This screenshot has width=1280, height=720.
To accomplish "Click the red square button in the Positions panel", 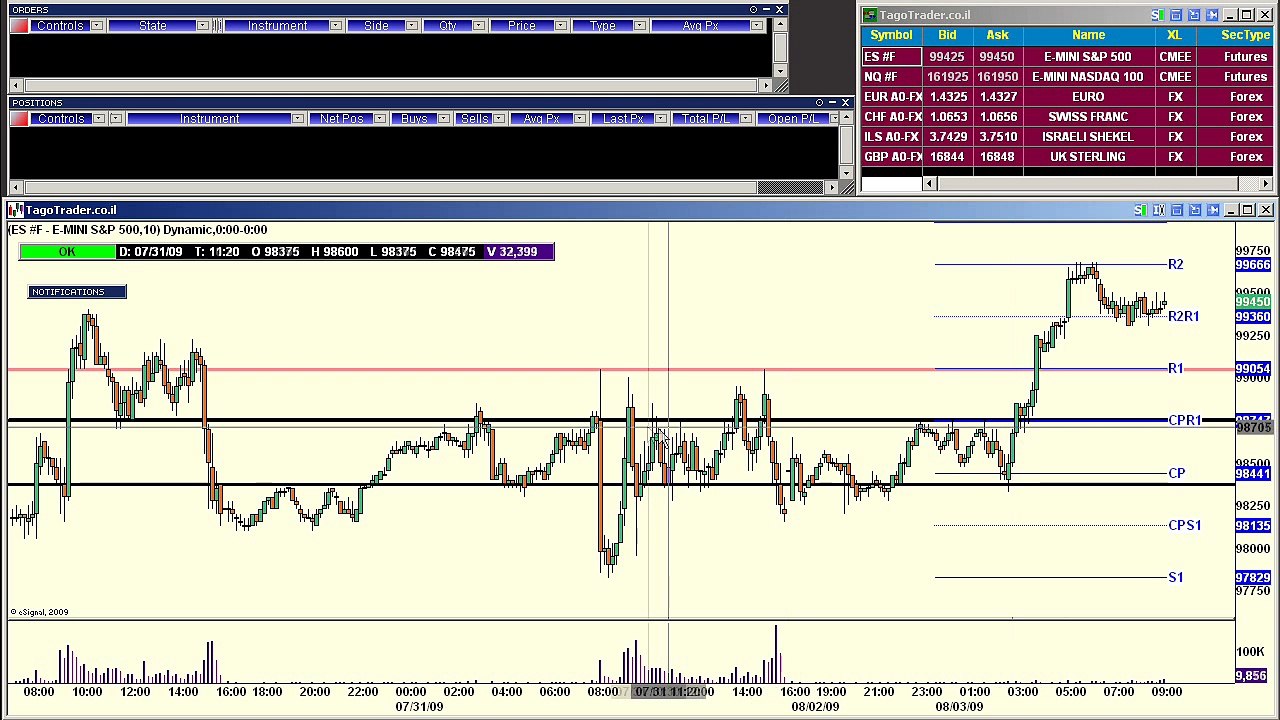I will (19, 119).
